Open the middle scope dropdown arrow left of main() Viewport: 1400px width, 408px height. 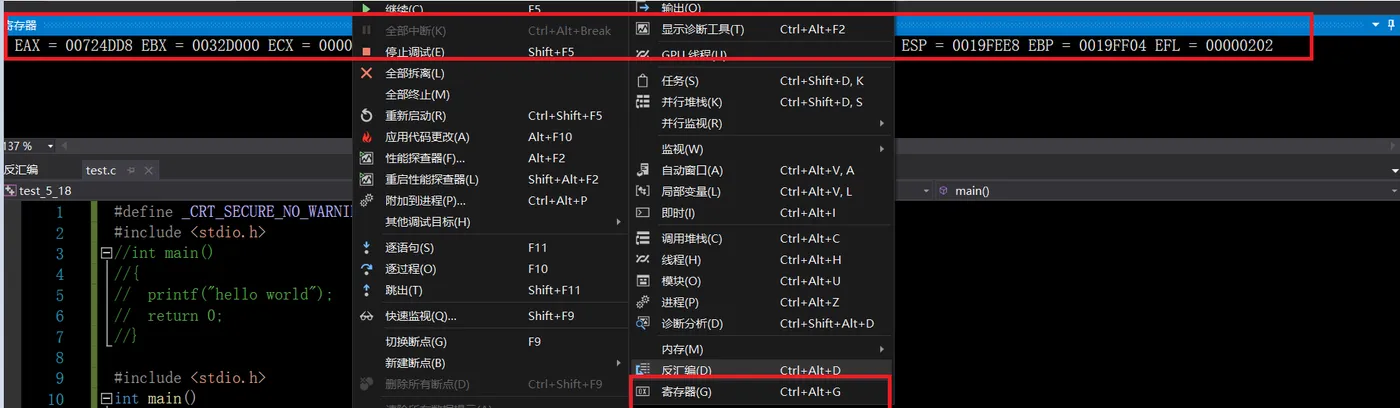click(924, 190)
